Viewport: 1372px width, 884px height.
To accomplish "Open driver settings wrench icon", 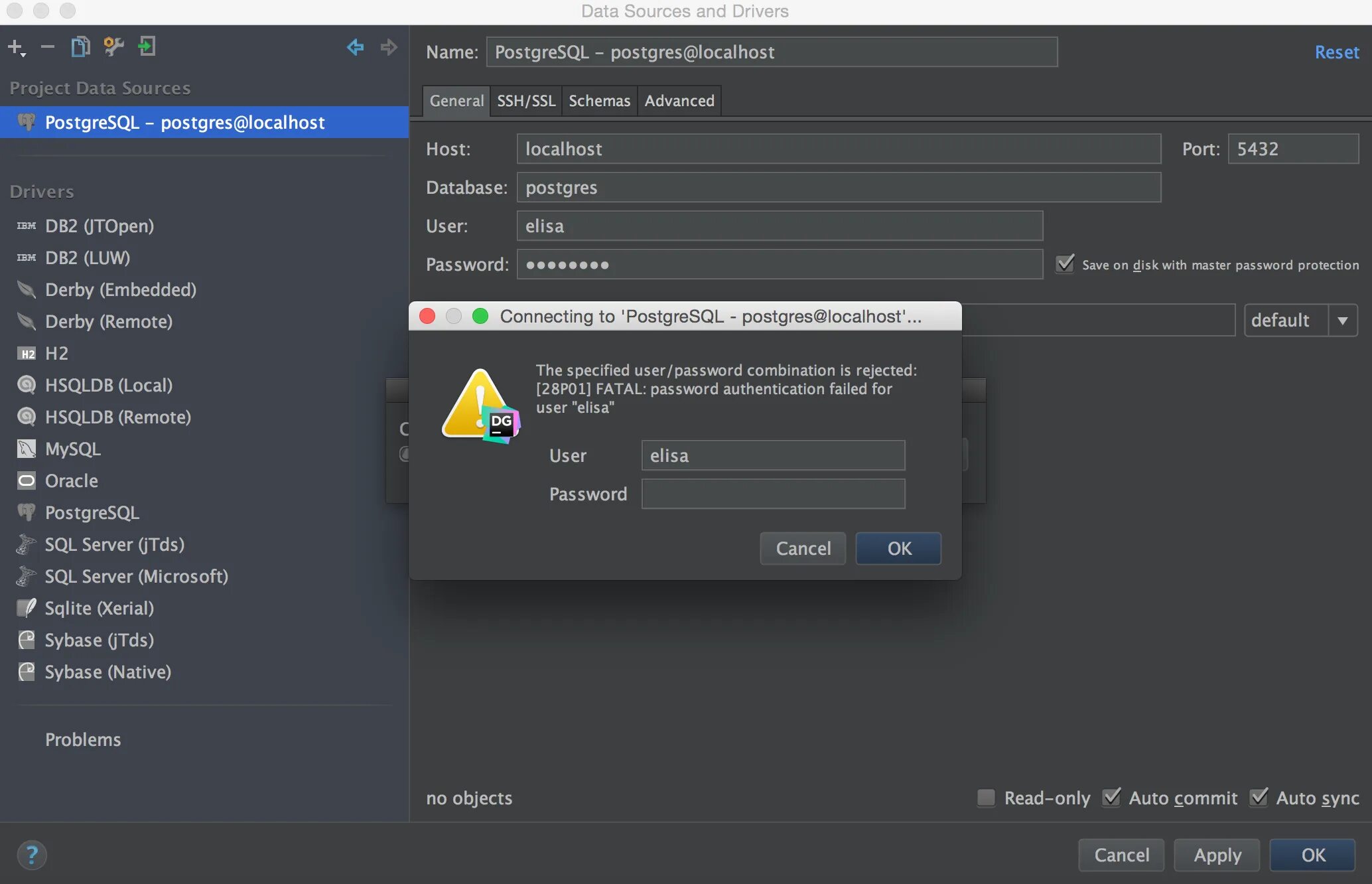I will pyautogui.click(x=113, y=46).
